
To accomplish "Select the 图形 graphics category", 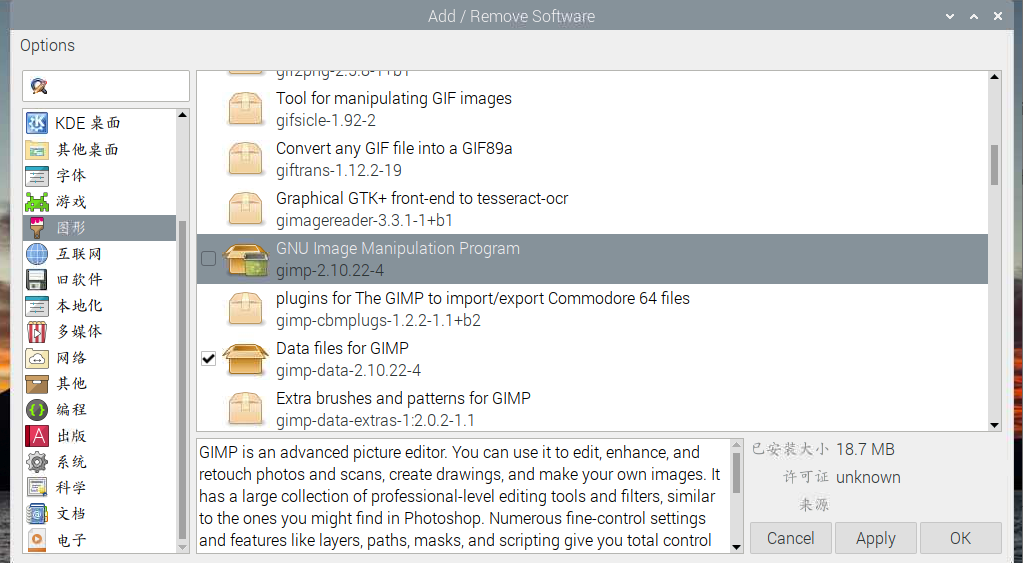I will 70,228.
